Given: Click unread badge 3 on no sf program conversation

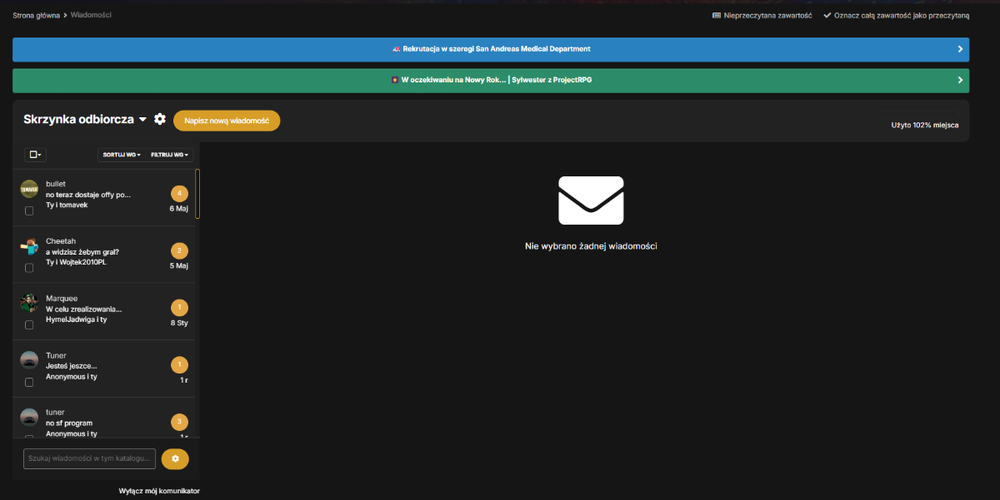Looking at the screenshot, I should pos(179,422).
